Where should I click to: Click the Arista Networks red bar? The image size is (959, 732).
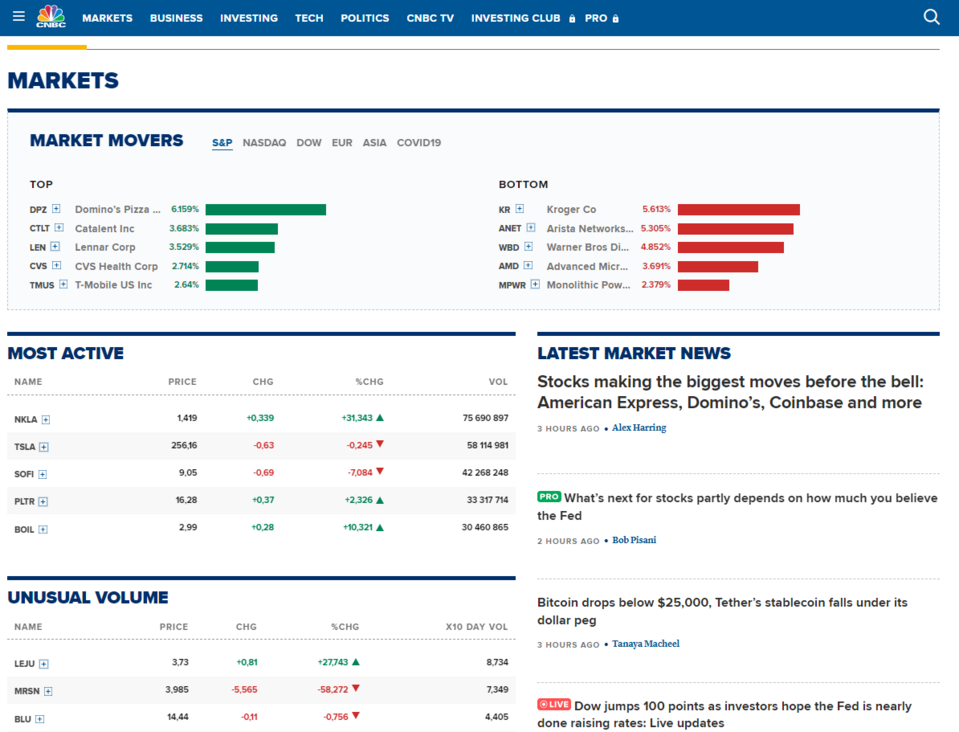735,229
